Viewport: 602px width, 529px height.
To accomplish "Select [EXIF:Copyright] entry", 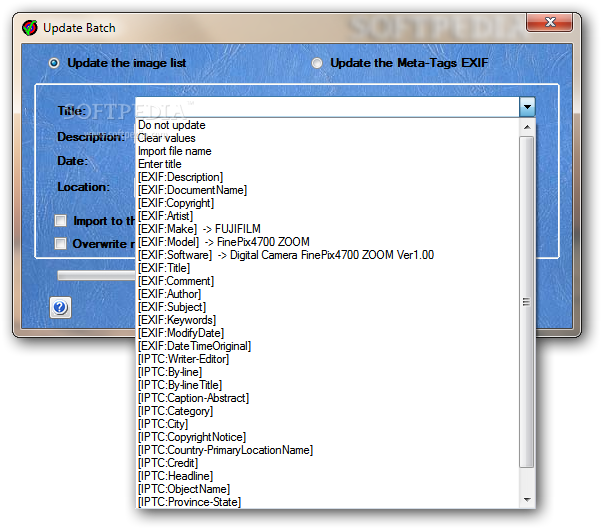I will 328,203.
